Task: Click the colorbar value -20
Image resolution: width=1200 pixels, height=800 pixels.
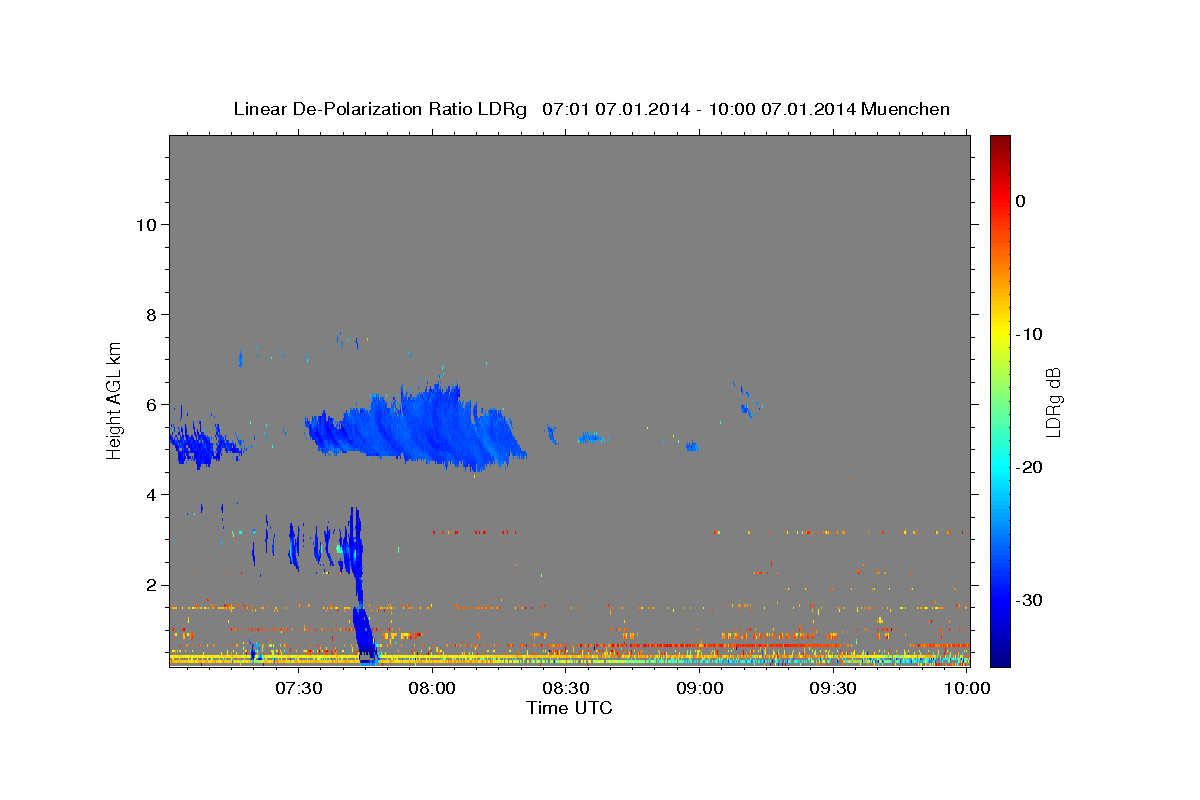Action: 1030,467
